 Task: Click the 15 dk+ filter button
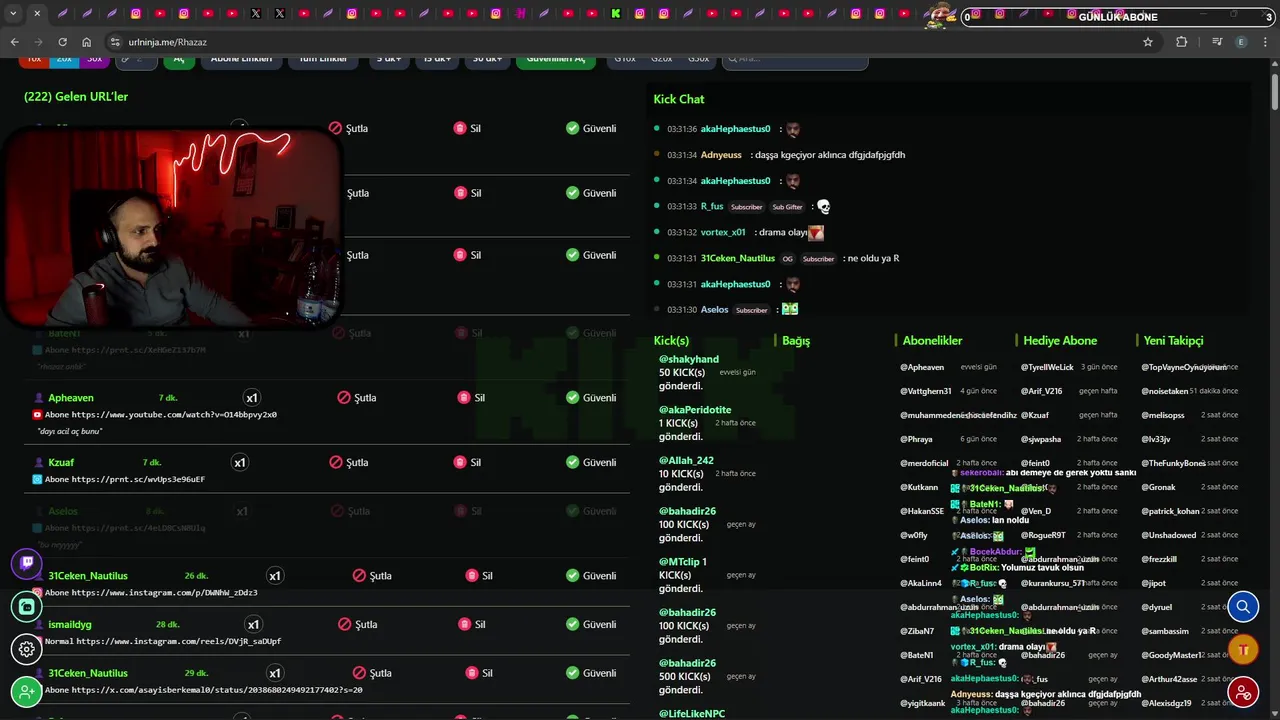438,60
